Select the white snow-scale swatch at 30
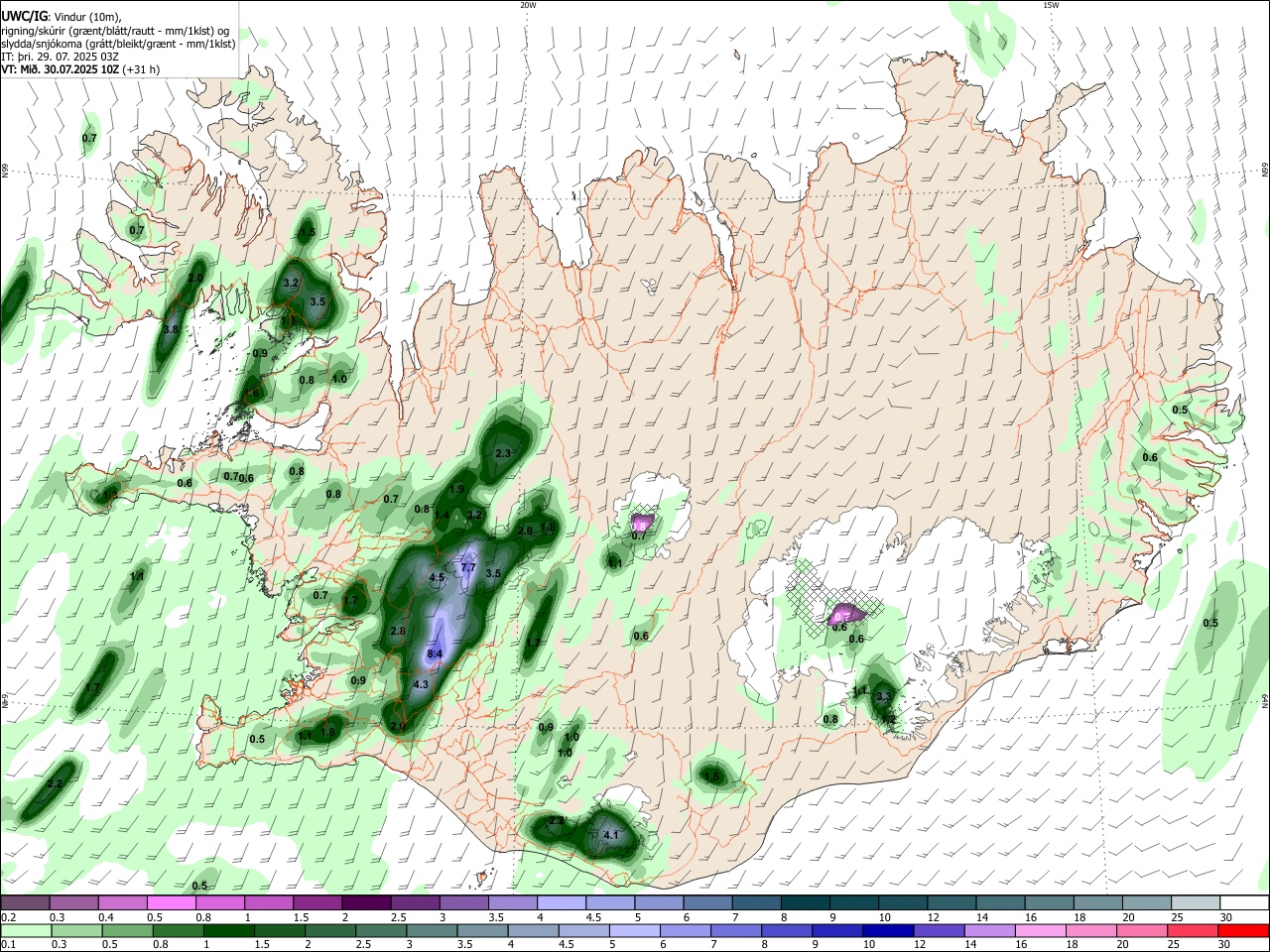 [x=1245, y=902]
